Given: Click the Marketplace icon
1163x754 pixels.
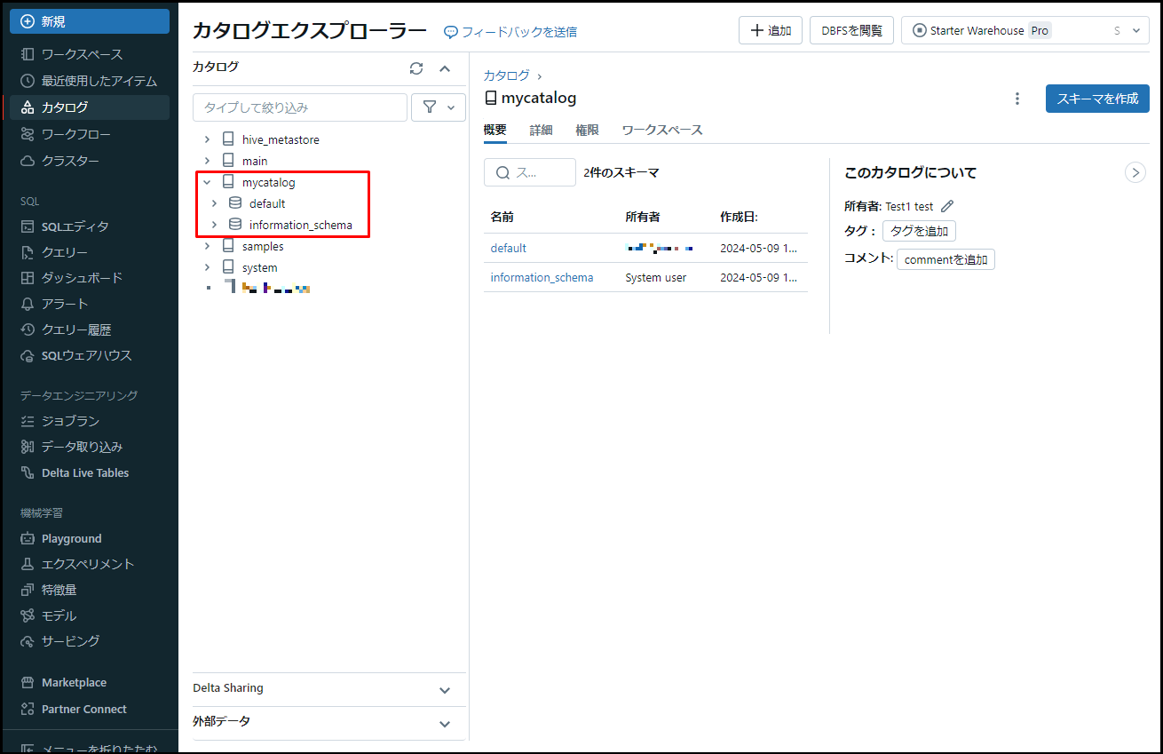Looking at the screenshot, I should pyautogui.click(x=27, y=683).
